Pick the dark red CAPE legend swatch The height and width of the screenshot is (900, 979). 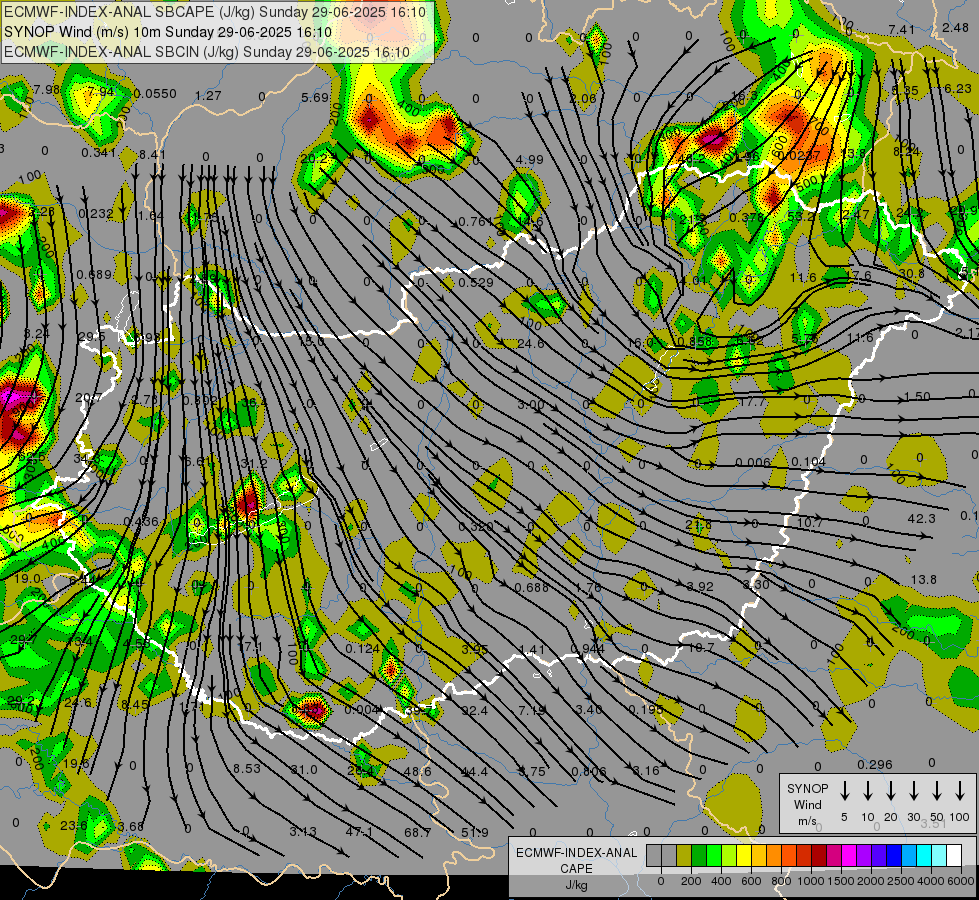tap(819, 856)
